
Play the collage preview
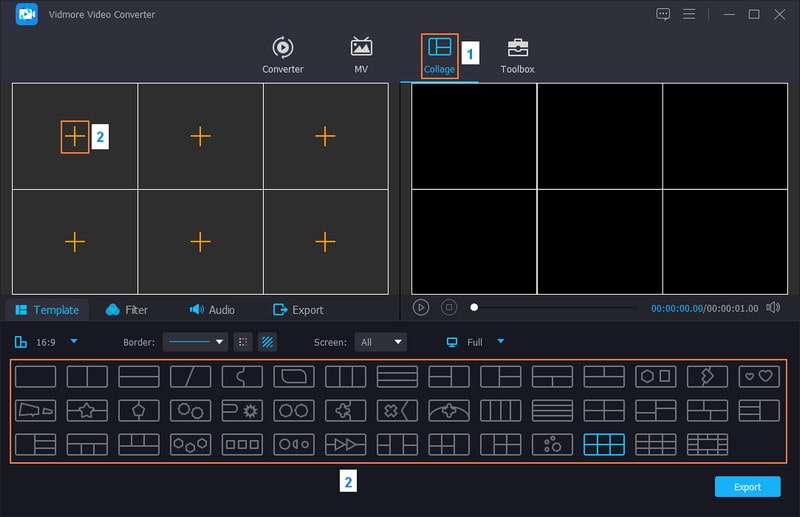point(421,308)
